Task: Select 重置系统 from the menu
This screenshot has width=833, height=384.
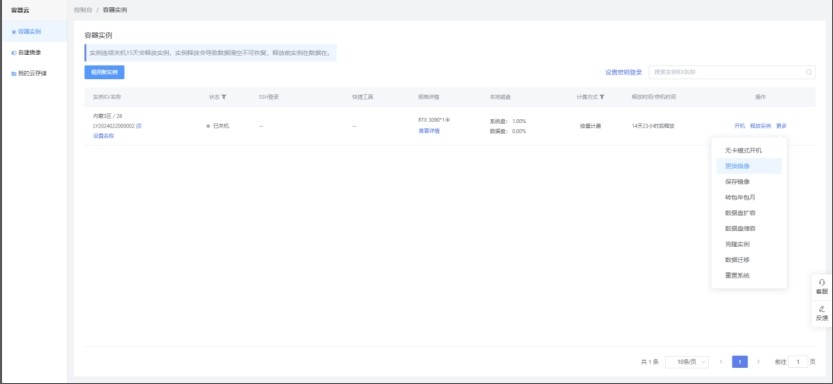Action: click(749, 276)
